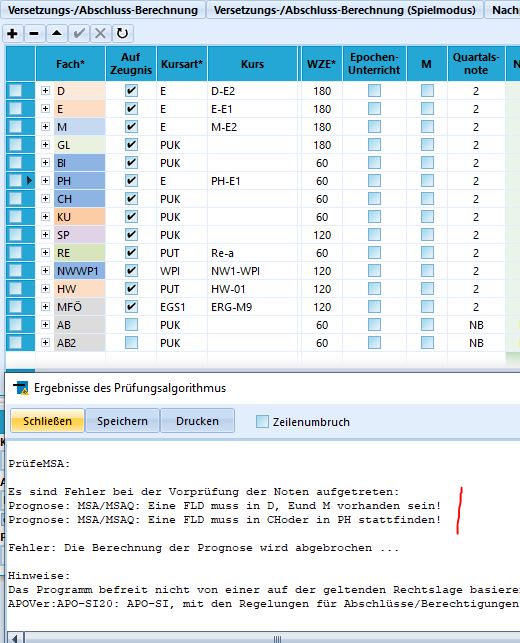Enable Epochen-Unterricht for row SP
This screenshot has width=520, height=643.
(x=374, y=235)
